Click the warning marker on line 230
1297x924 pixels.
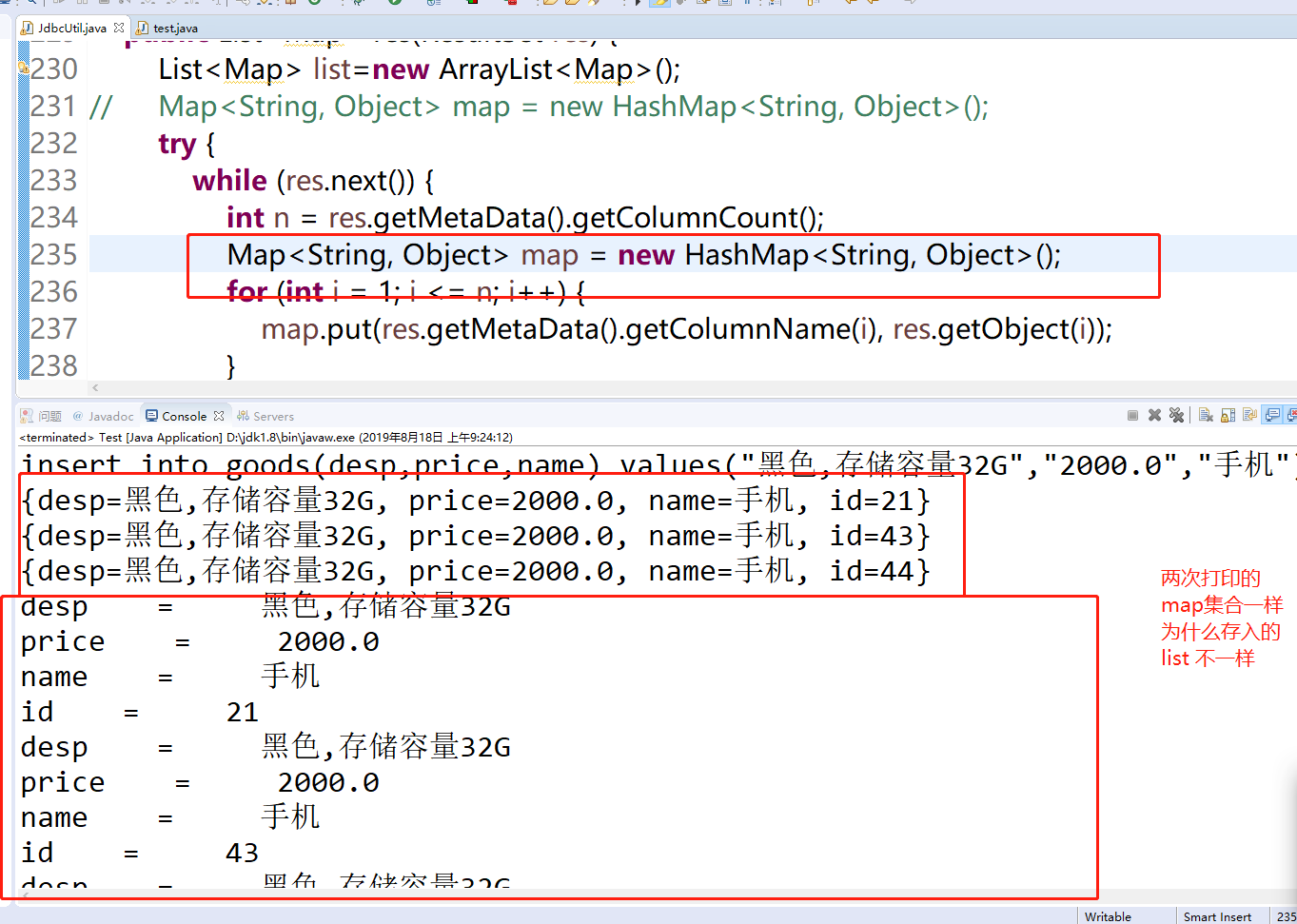(x=23, y=69)
